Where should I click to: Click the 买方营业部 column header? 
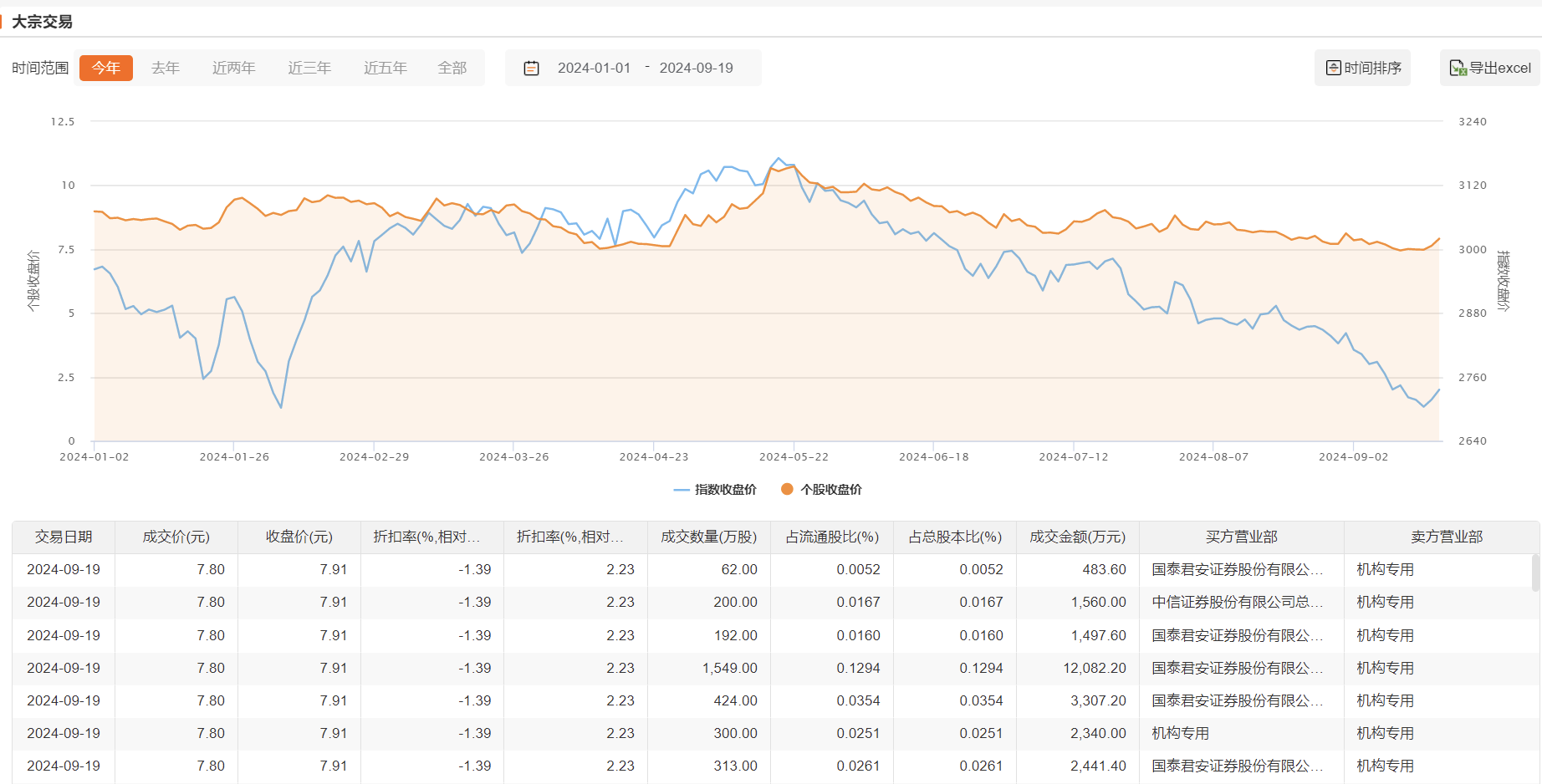click(x=1241, y=537)
